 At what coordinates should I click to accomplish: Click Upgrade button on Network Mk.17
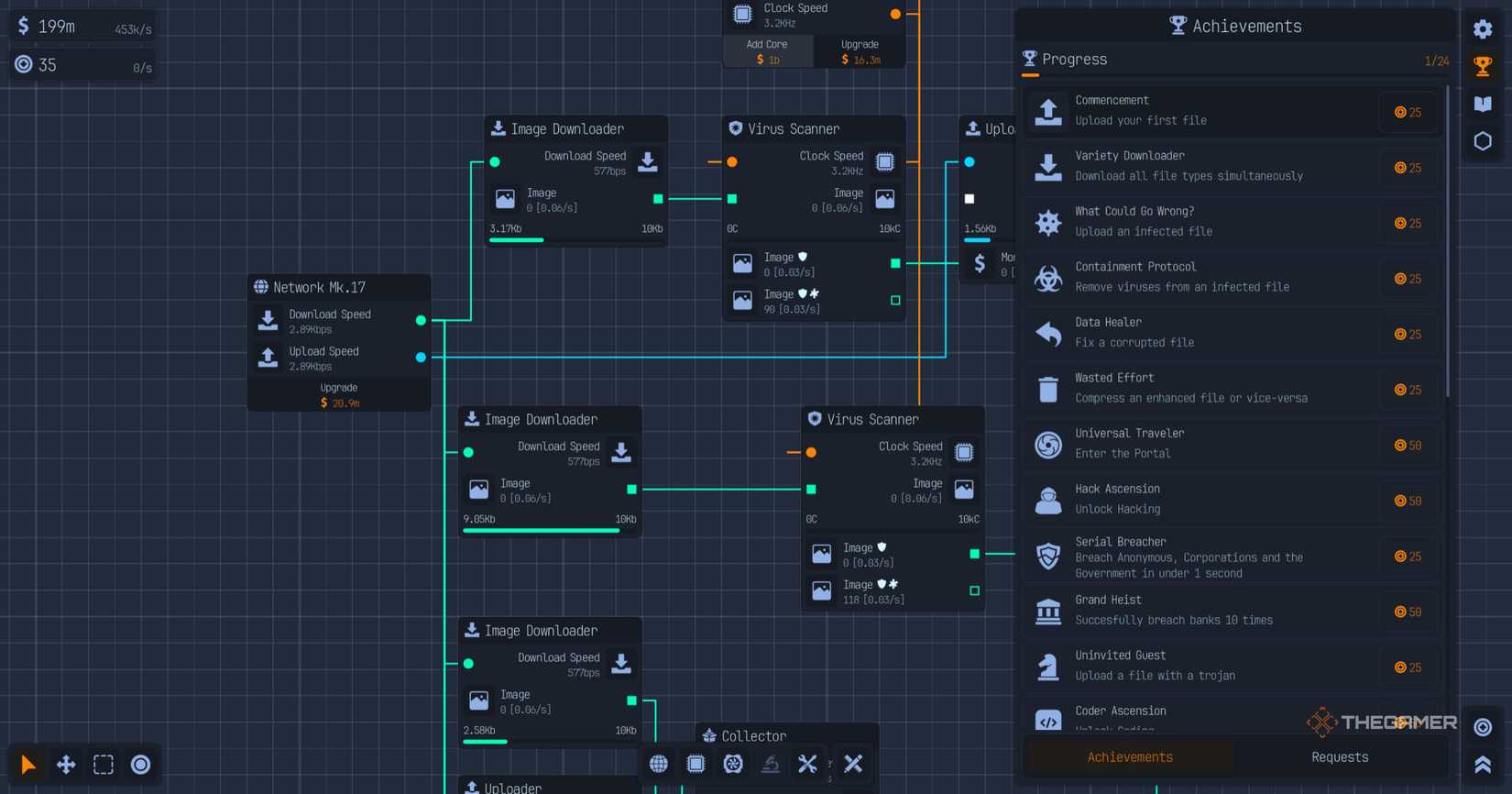339,395
